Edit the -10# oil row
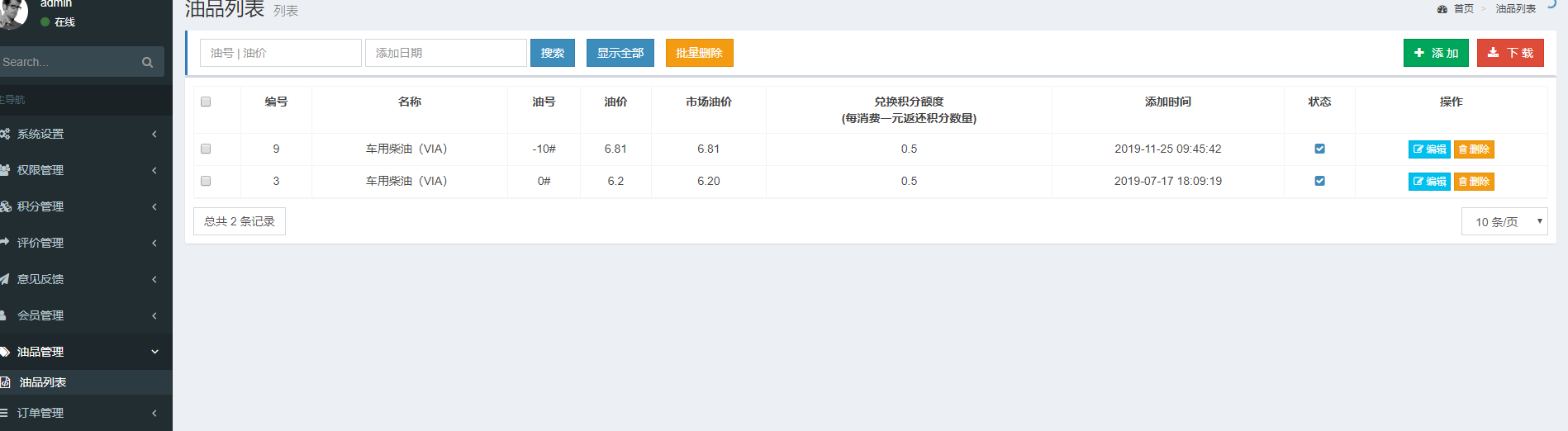This screenshot has width=1568, height=431. pyautogui.click(x=1429, y=149)
